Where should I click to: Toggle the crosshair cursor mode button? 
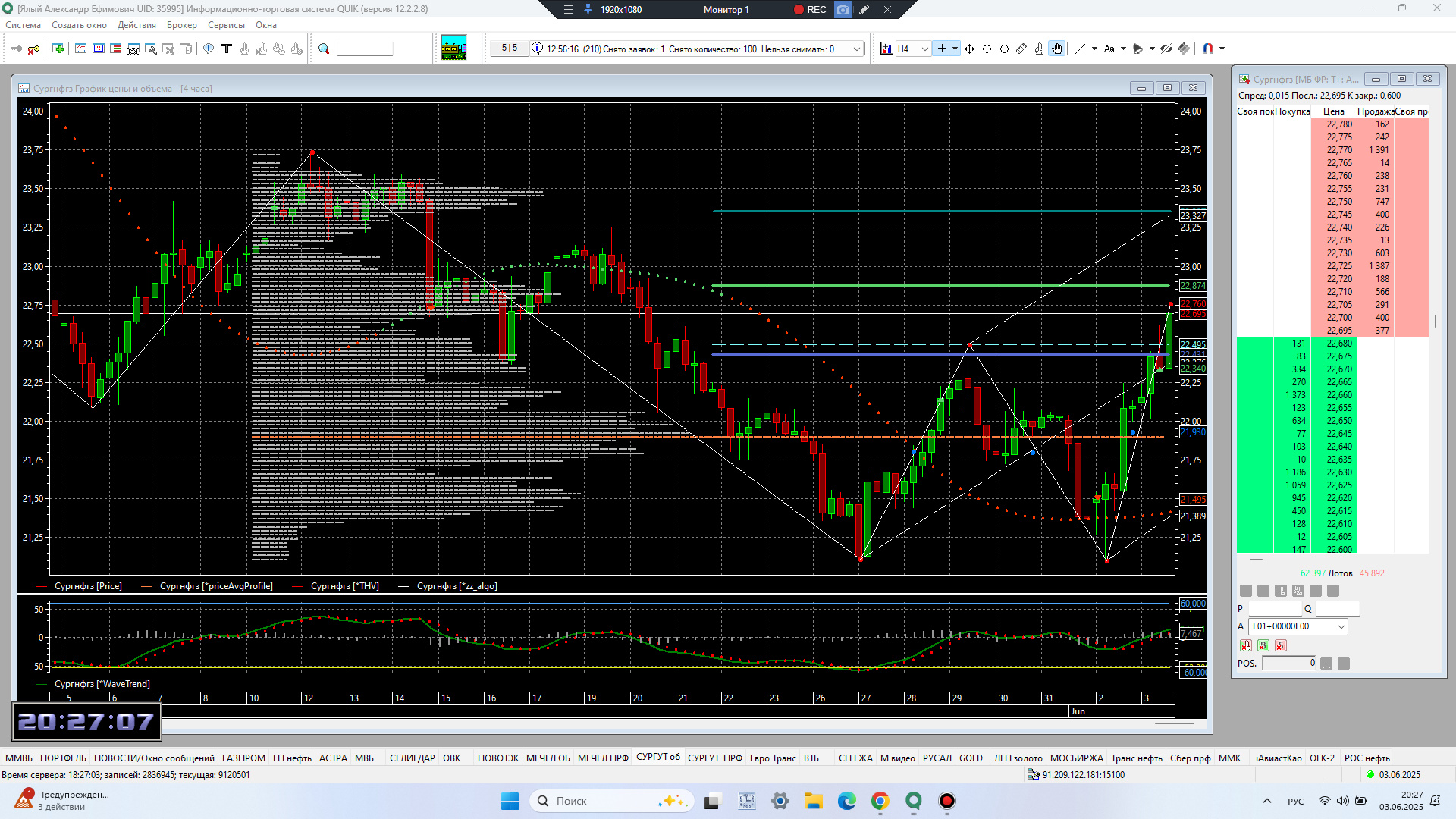click(941, 49)
